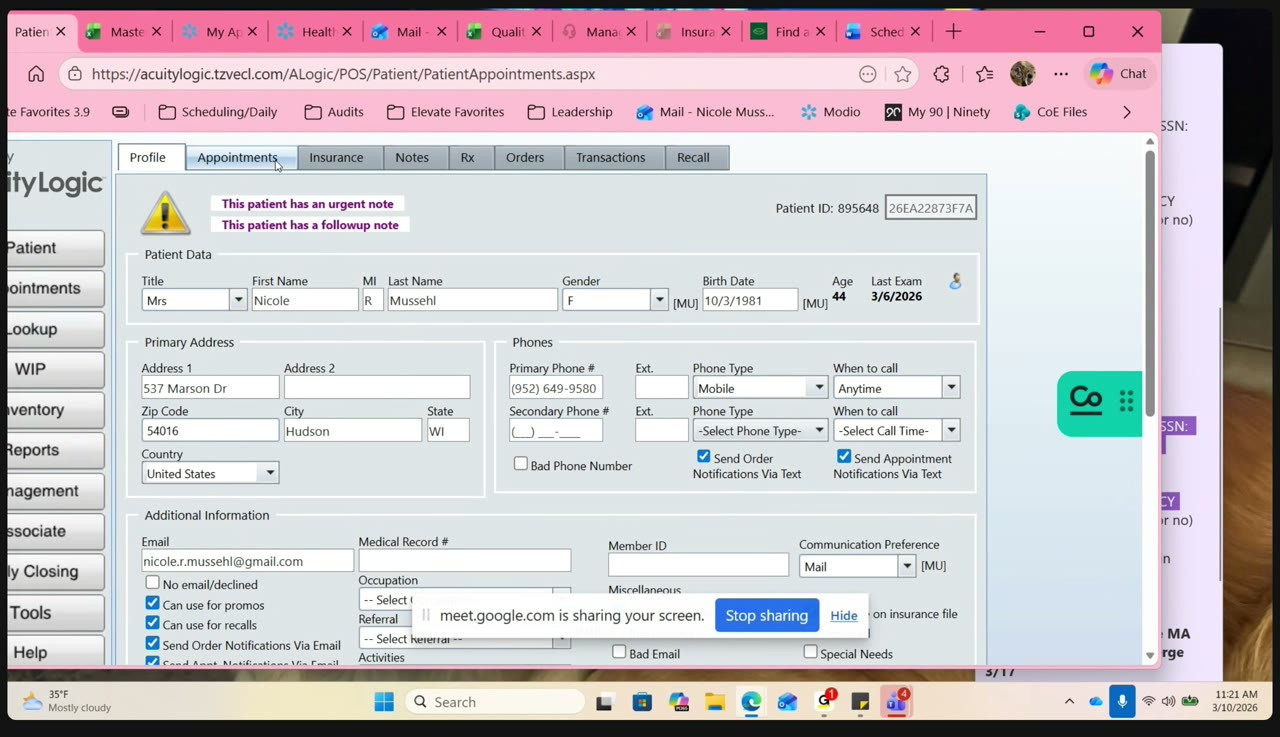The height and width of the screenshot is (737, 1280).
Task: Open Microsoft Teams in the taskbar
Action: click(896, 702)
